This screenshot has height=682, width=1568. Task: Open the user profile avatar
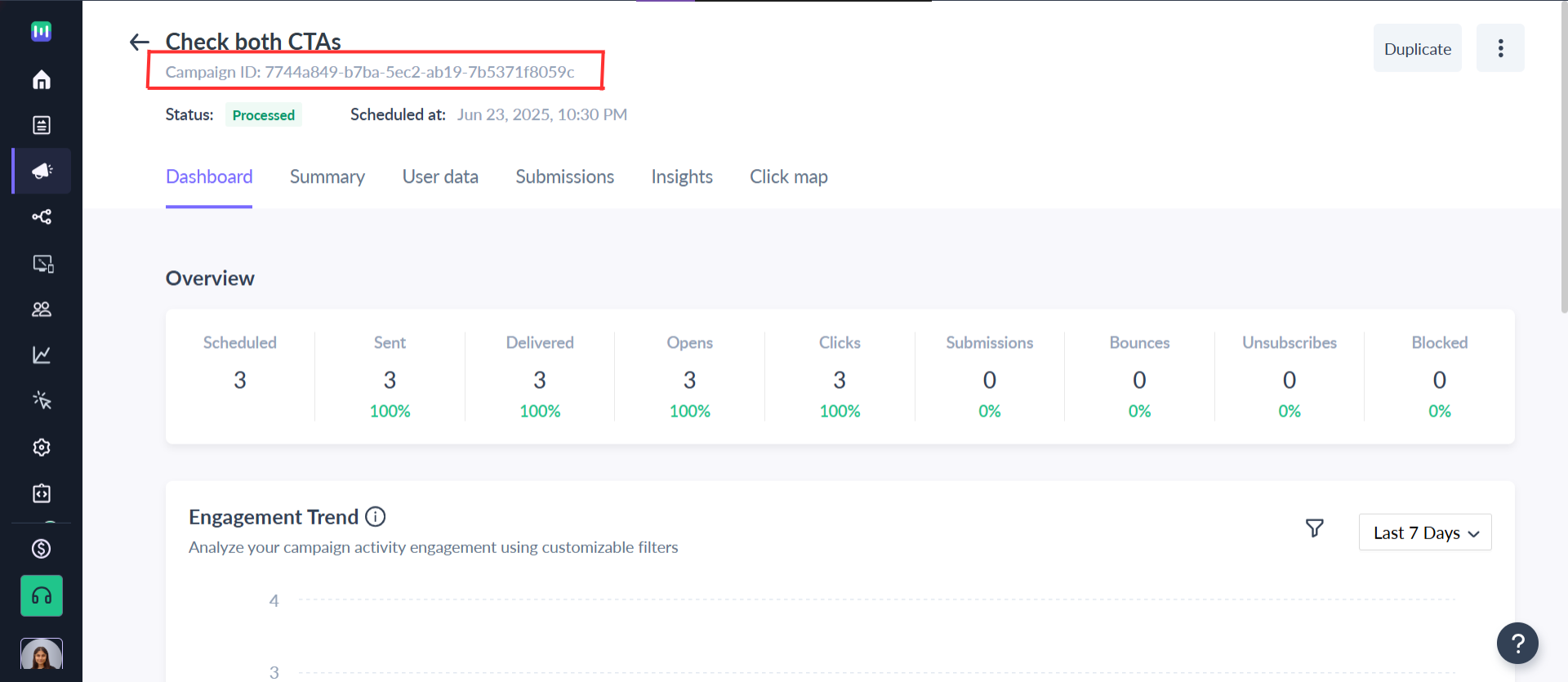pos(42,654)
